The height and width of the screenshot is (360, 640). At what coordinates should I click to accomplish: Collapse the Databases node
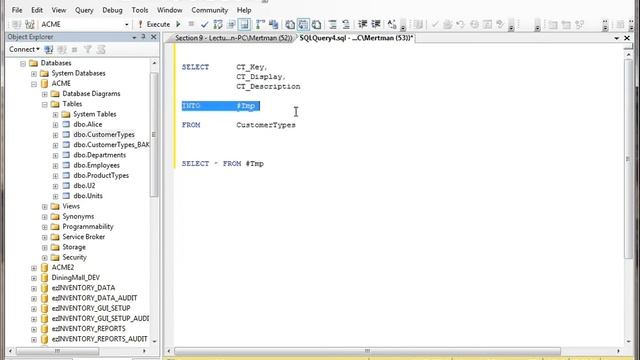point(23,63)
